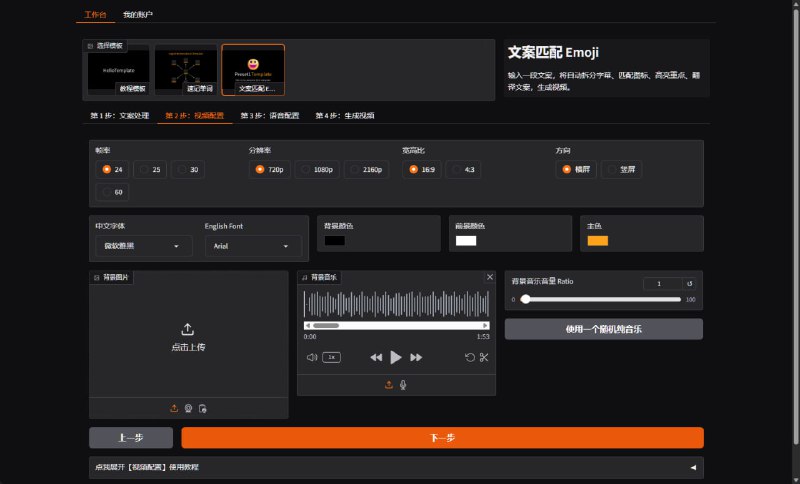The width and height of the screenshot is (800, 484).
Task: Choose the 文案匹配 Emoji template thumbnail
Action: coord(253,70)
